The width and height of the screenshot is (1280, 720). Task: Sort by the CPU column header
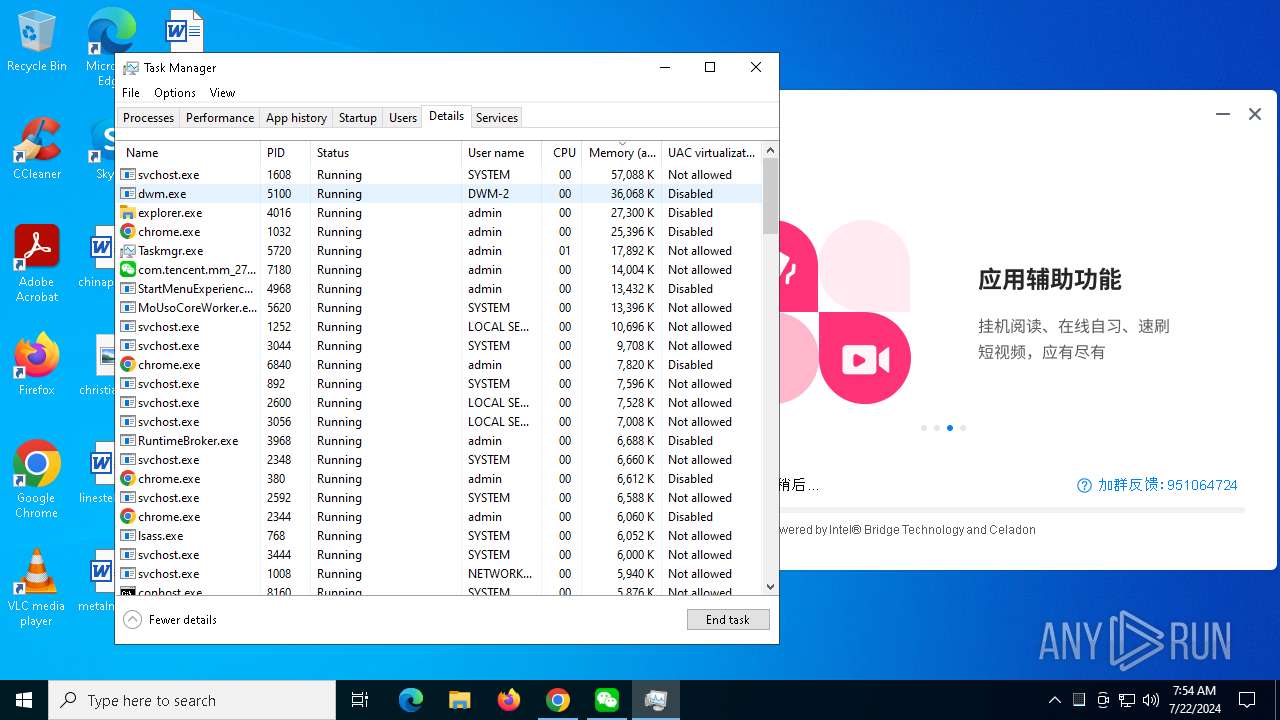tap(562, 153)
